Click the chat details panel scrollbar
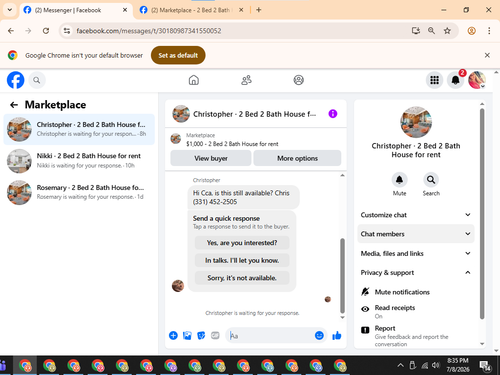 482,213
